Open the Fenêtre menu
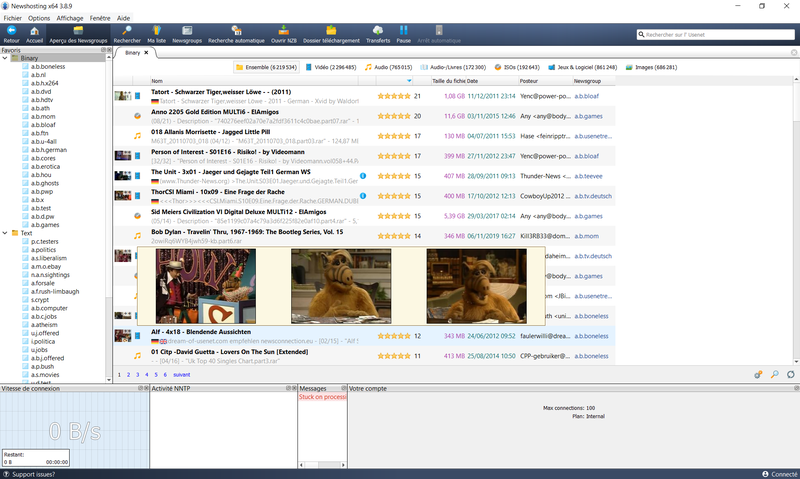 100,18
